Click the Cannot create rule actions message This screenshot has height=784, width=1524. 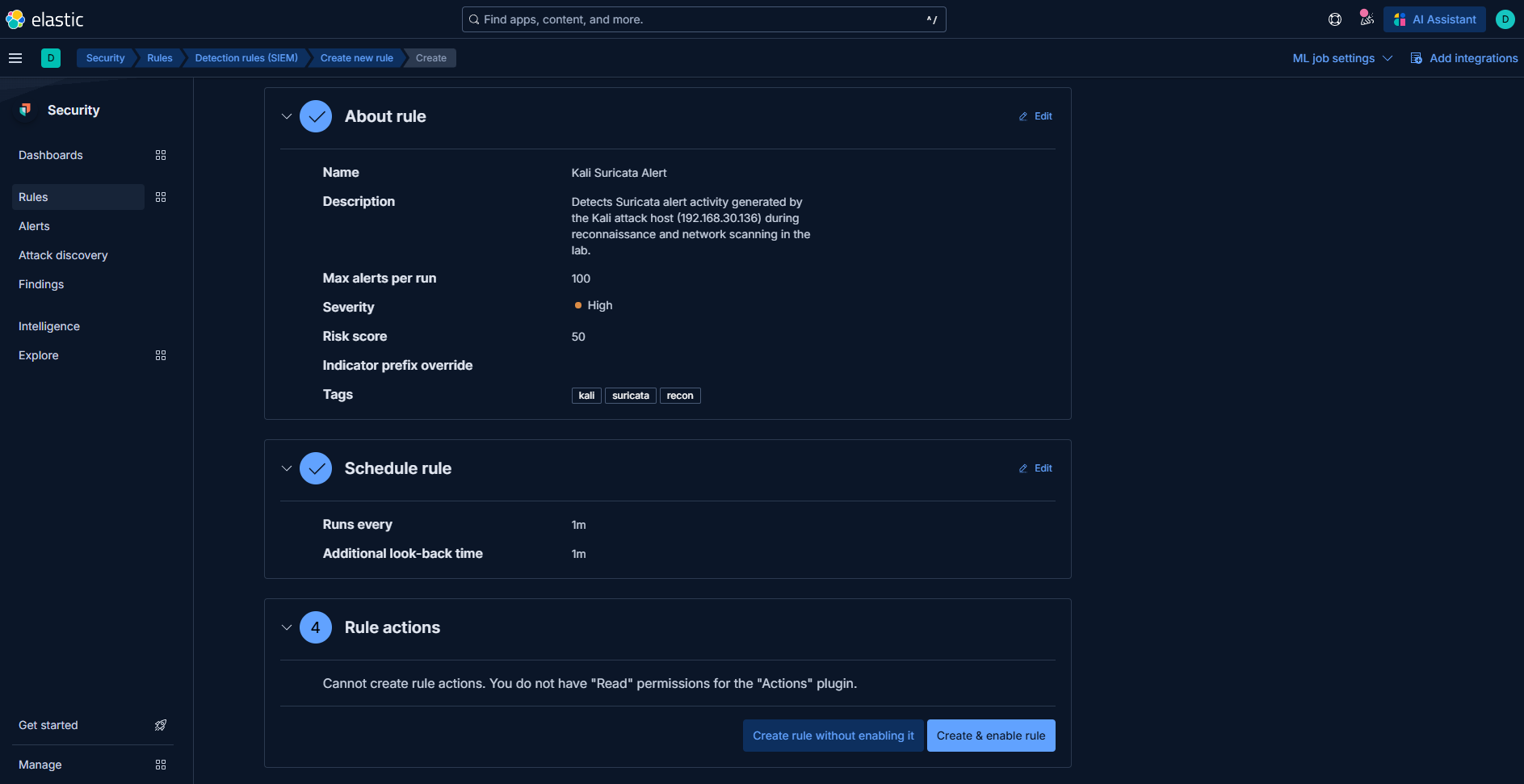click(x=590, y=684)
